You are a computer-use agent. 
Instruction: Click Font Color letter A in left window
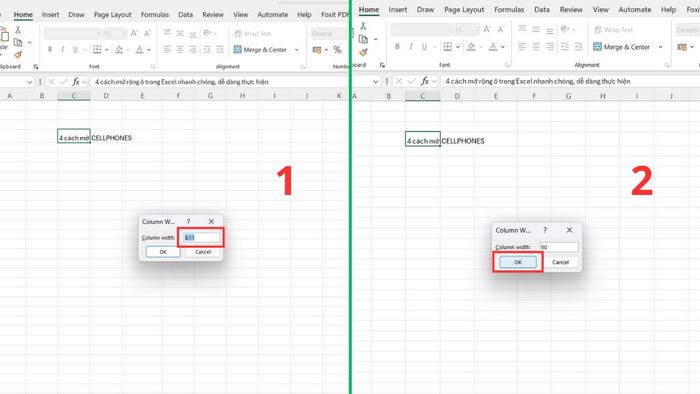point(139,50)
